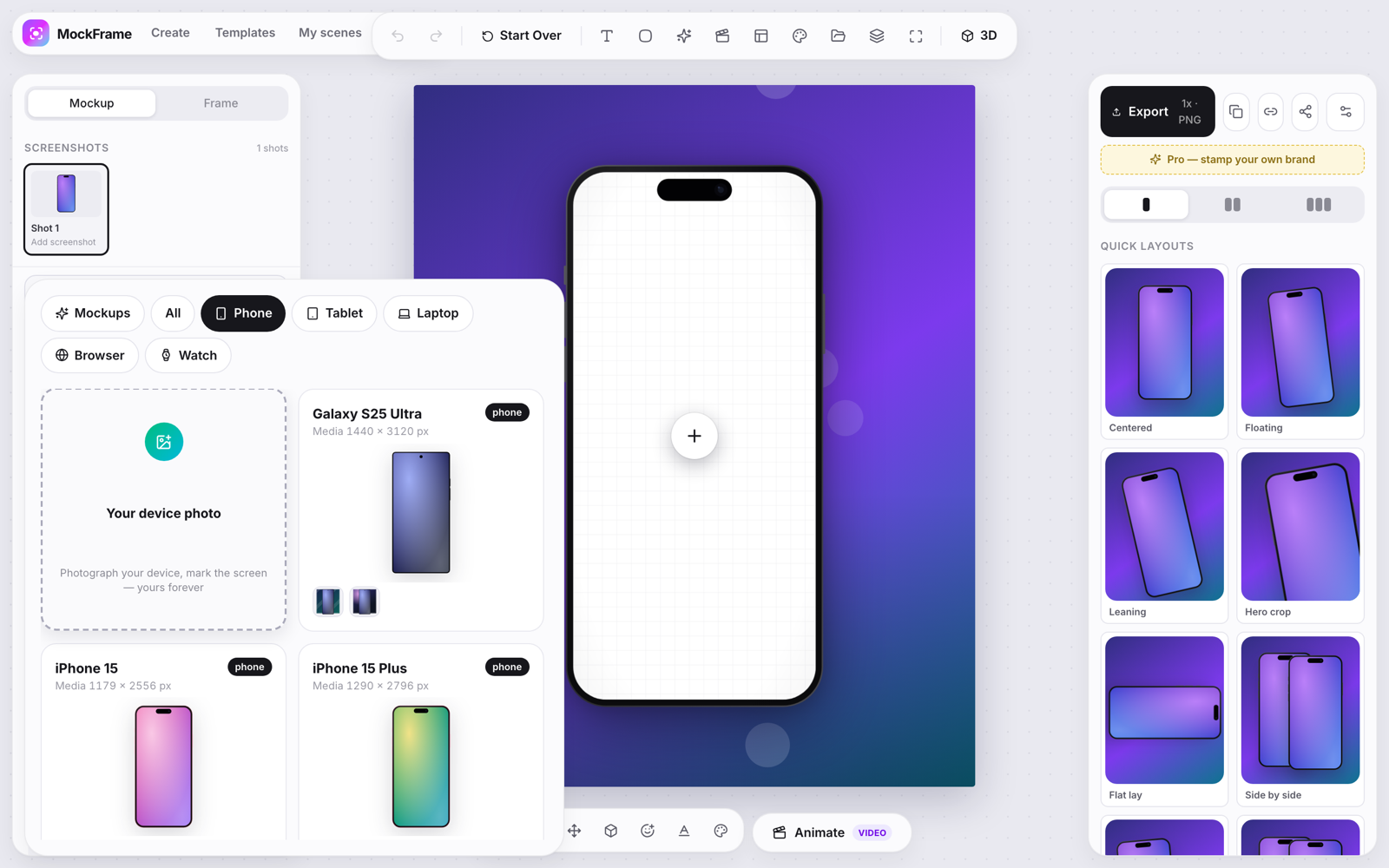Apply the Centered quick layout
This screenshot has height=868, width=1389.
click(x=1164, y=352)
